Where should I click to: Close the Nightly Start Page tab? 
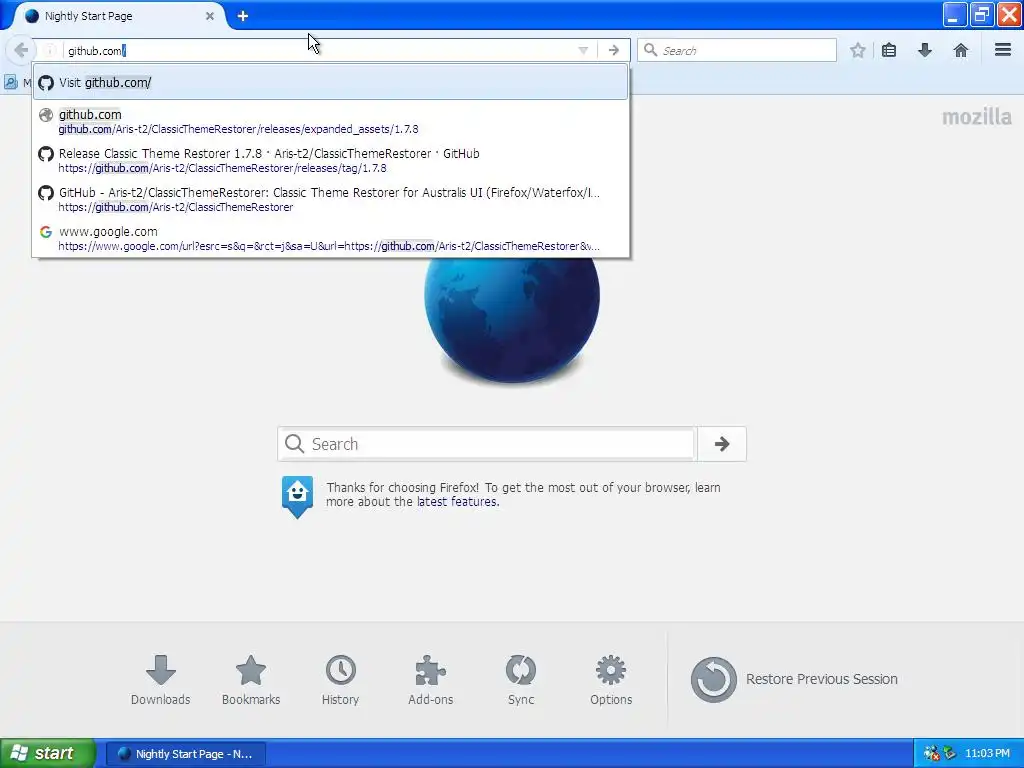click(x=210, y=16)
